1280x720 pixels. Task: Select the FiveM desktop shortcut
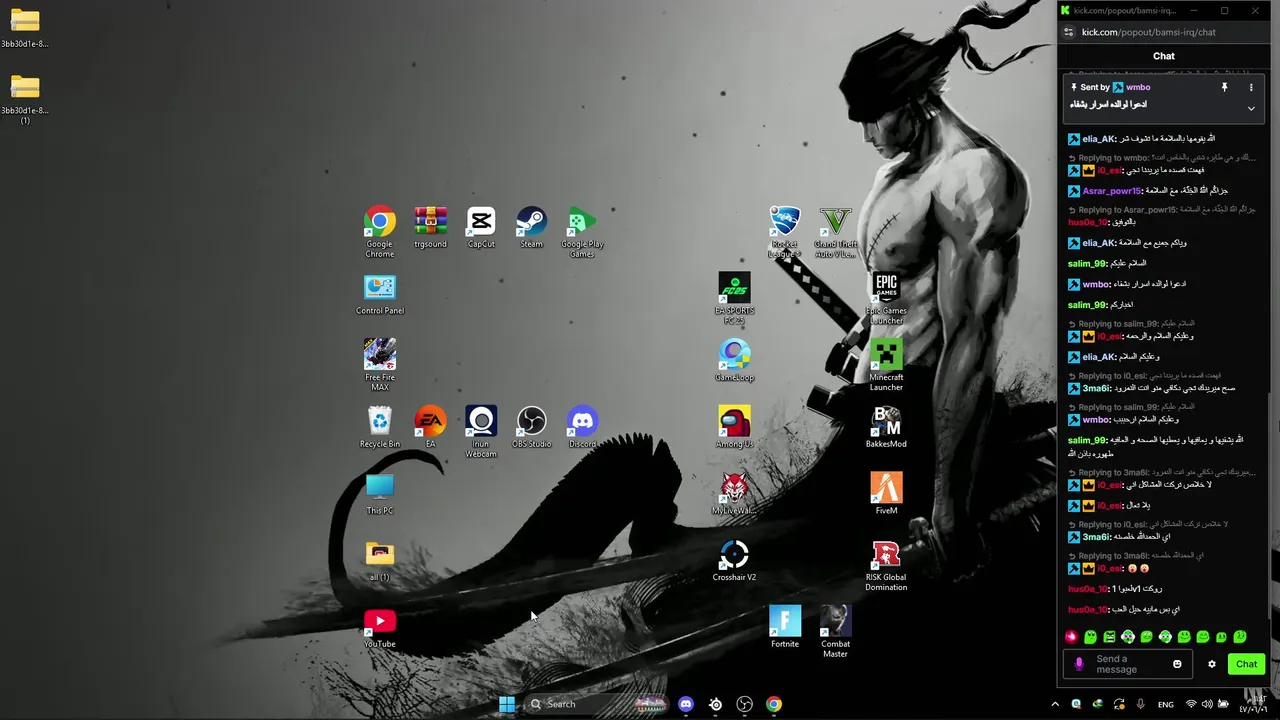[x=886, y=494]
